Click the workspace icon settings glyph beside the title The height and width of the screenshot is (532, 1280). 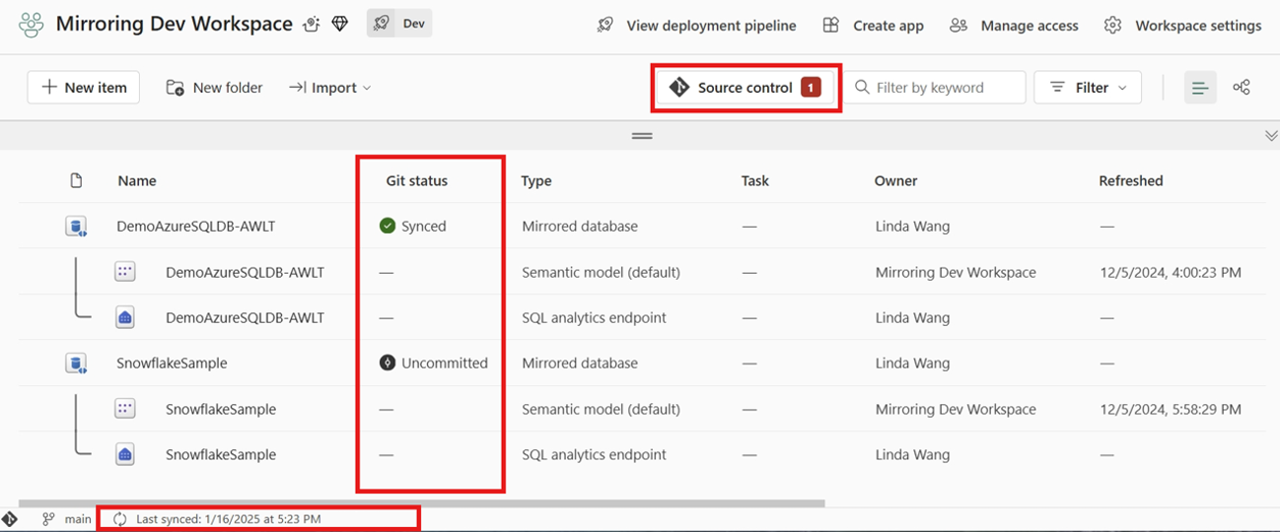coord(312,24)
